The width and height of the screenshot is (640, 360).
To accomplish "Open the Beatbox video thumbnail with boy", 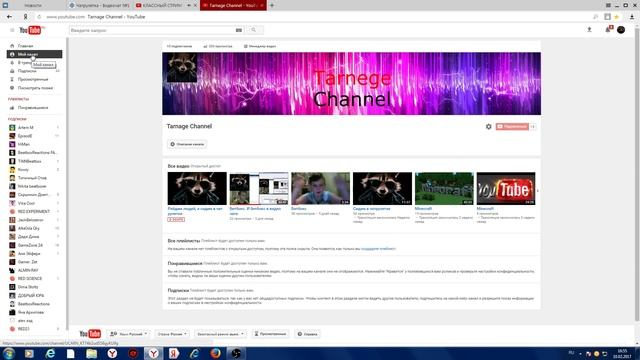I will click(x=320, y=188).
